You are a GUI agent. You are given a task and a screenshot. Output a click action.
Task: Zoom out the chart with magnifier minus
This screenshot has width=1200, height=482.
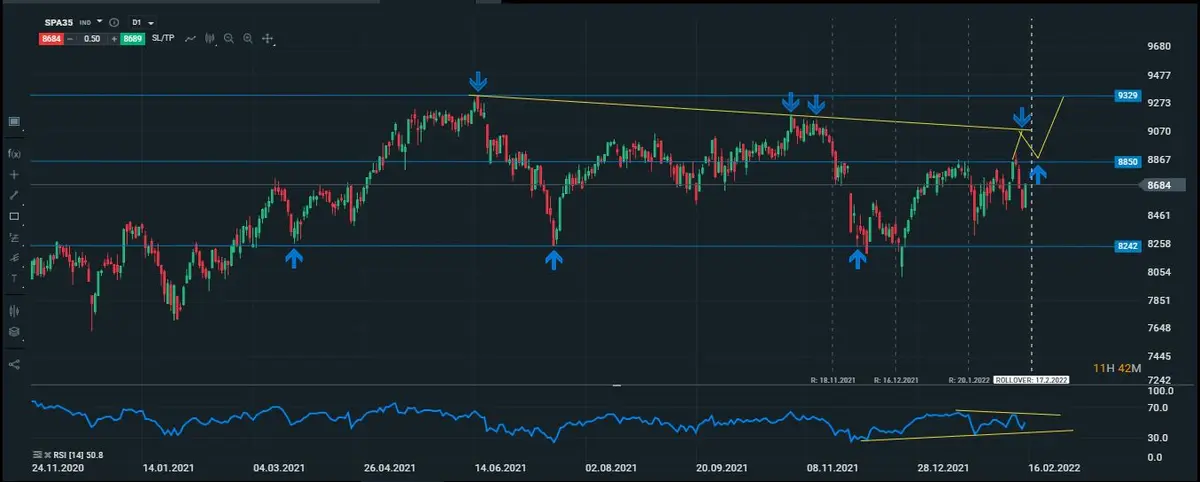[x=229, y=38]
